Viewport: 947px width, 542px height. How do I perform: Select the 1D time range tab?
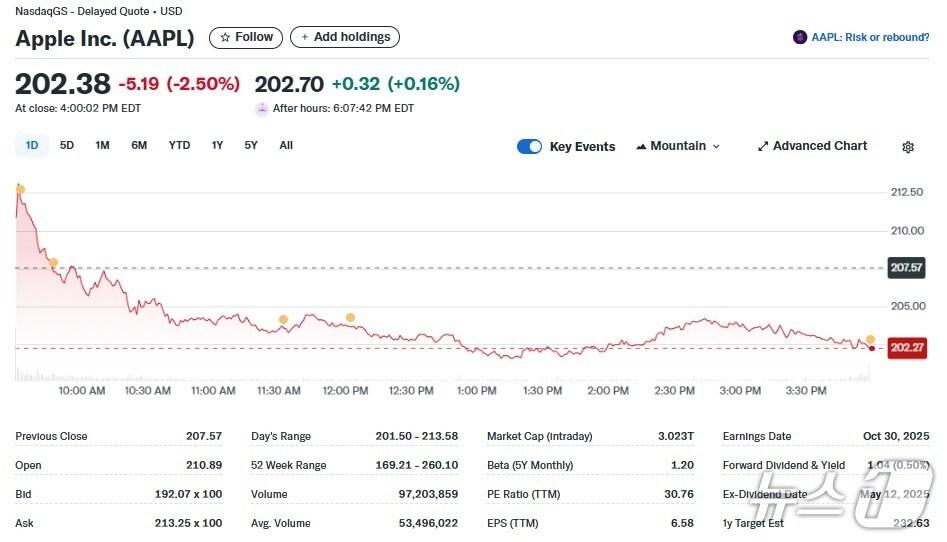coord(32,145)
